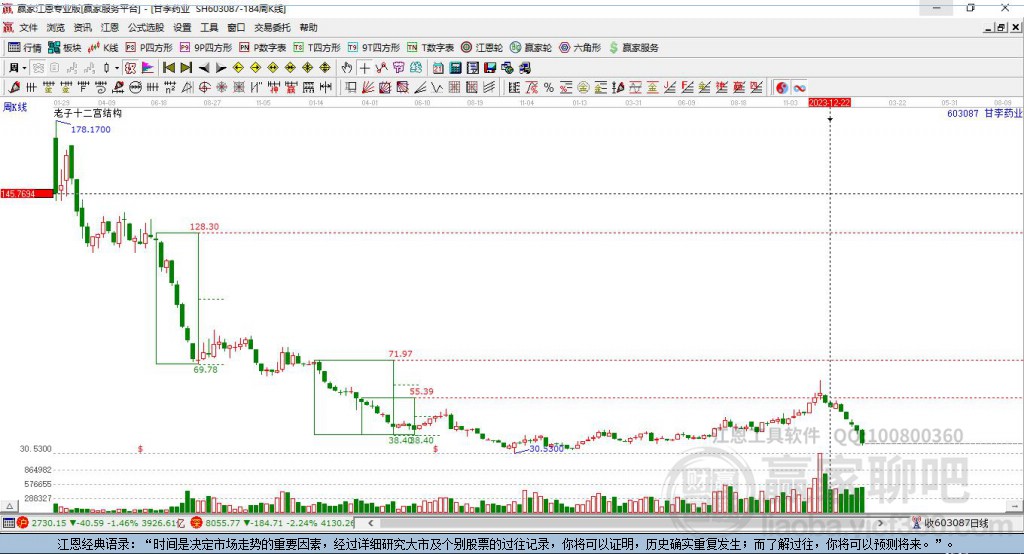Image resolution: width=1024 pixels, height=554 pixels.
Task: Open the T数字表 tool
Action: (430, 48)
